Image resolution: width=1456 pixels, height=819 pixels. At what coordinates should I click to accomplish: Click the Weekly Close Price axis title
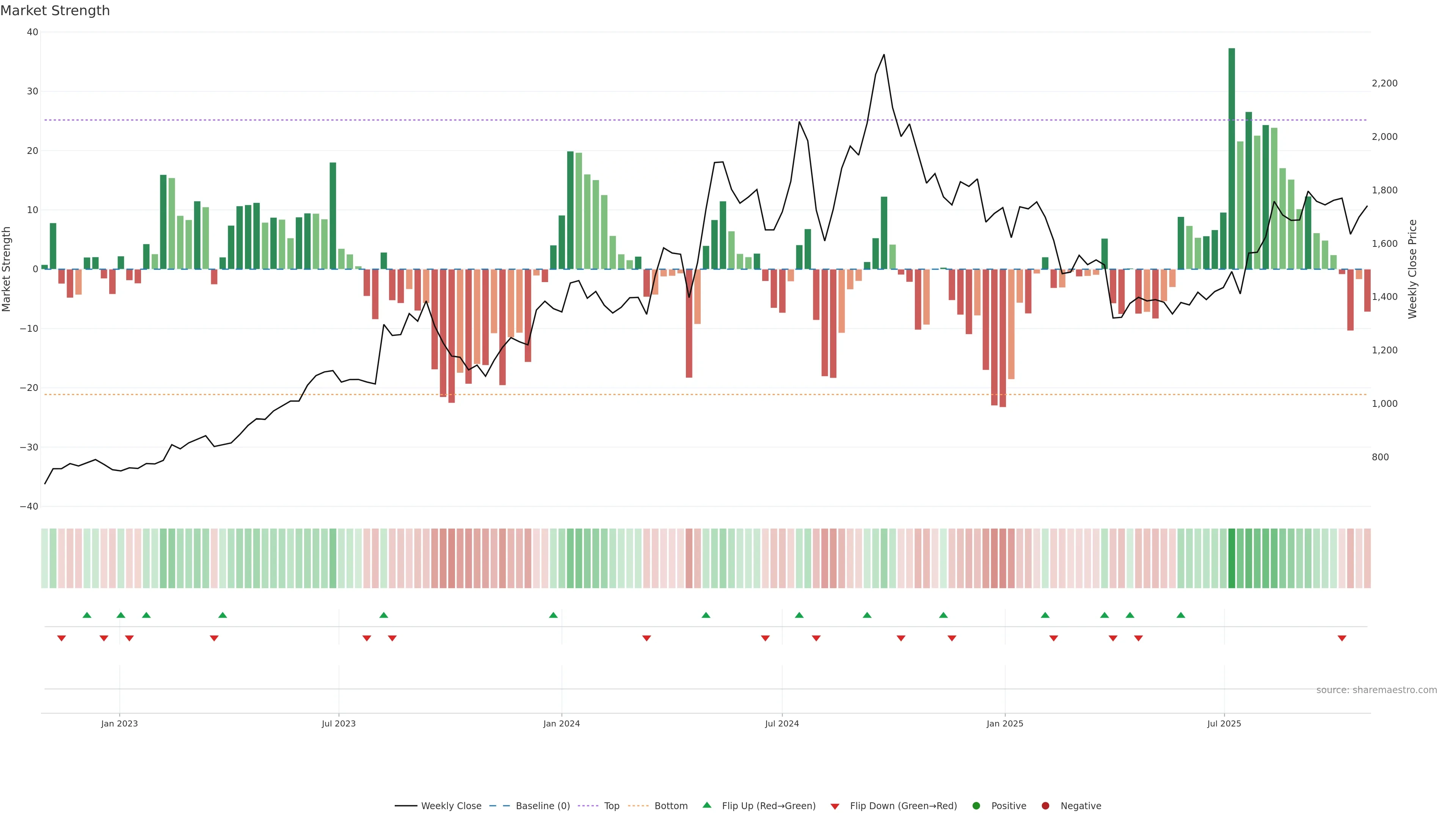tap(1412, 269)
